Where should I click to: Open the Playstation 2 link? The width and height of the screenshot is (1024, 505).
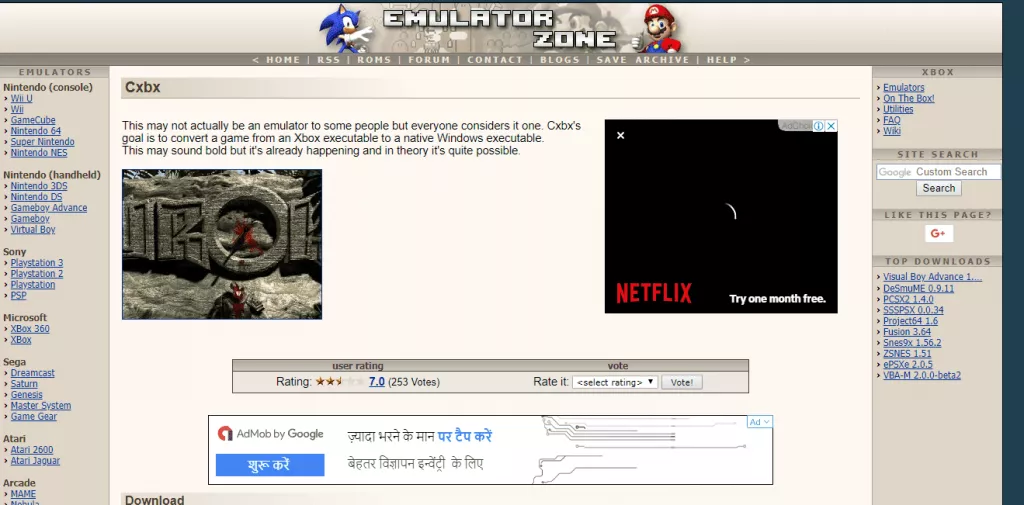click(37, 274)
